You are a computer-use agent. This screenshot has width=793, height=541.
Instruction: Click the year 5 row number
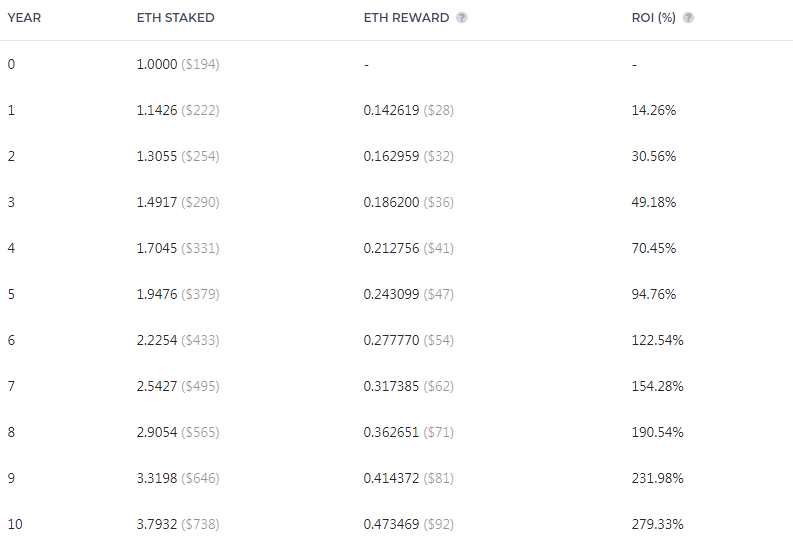tap(11, 294)
